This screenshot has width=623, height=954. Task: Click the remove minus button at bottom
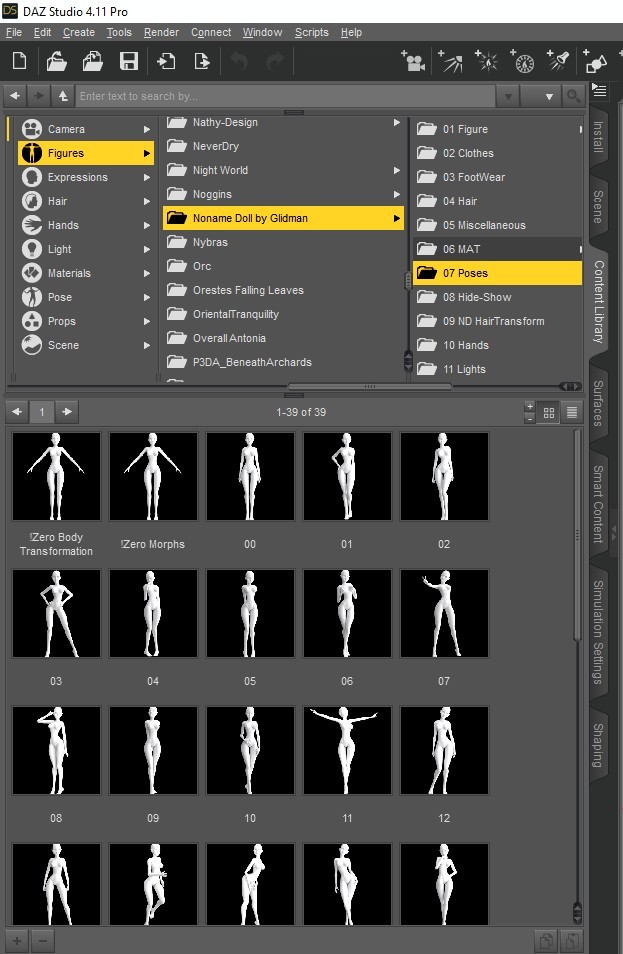42,941
